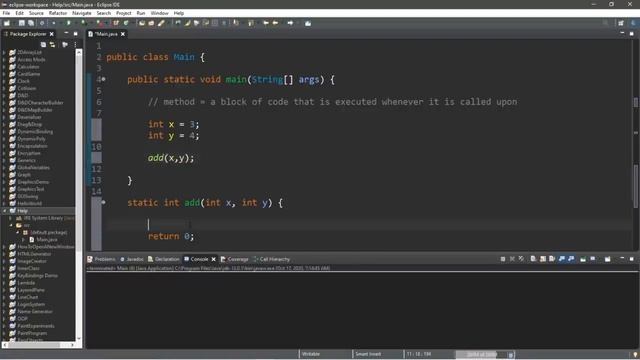Select the (default package) node
Image resolution: width=640 pixels, height=360 pixels.
click(45, 232)
